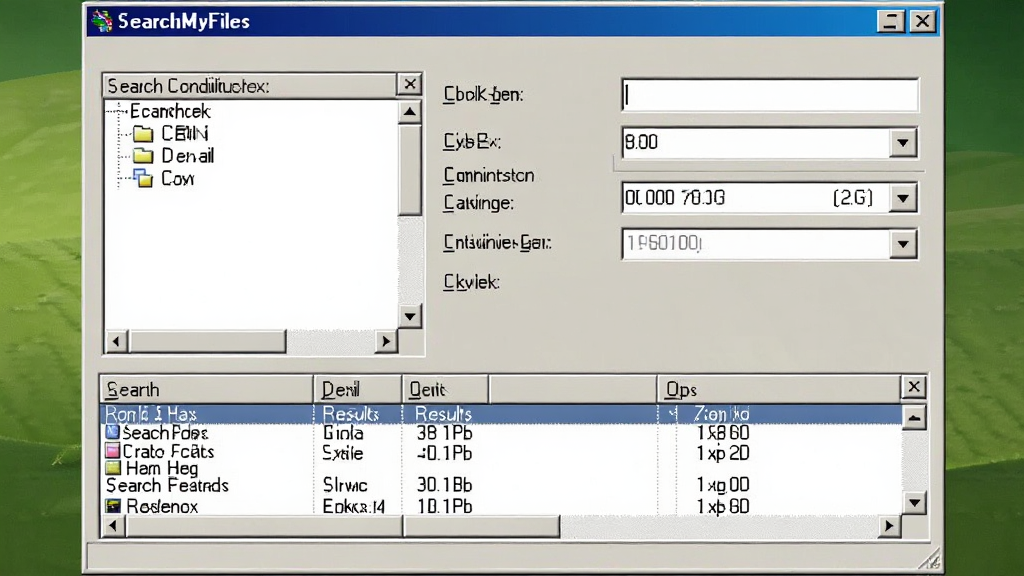
Task: Click the tree panel scroll down arrow
Action: click(x=409, y=317)
